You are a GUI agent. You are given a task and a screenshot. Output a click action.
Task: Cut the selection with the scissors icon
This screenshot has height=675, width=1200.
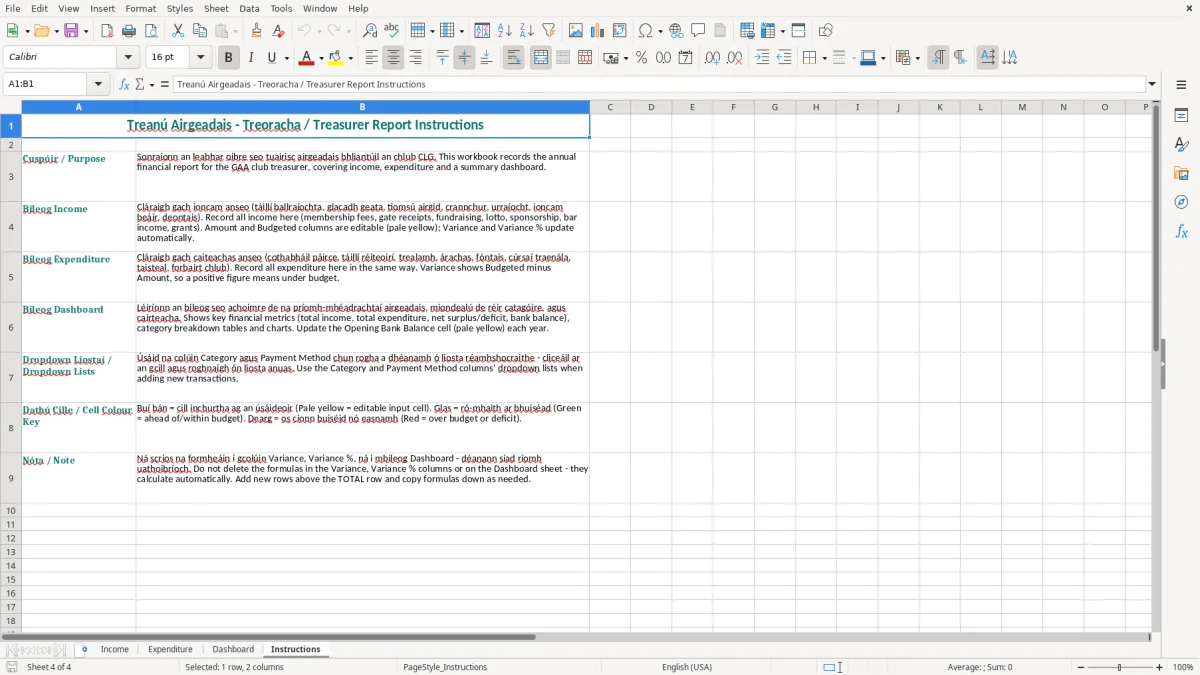click(178, 31)
